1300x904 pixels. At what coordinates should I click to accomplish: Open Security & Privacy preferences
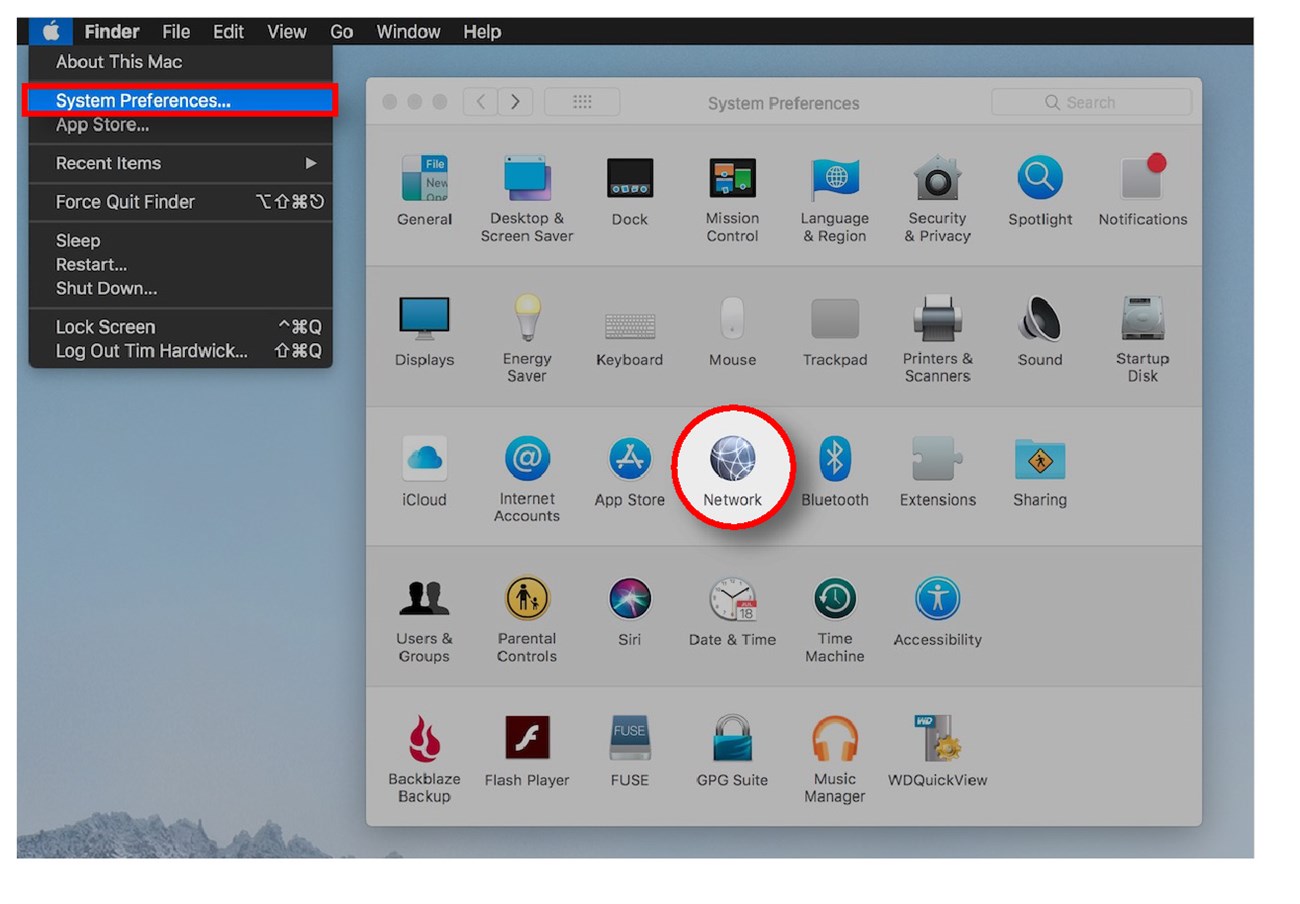(x=938, y=199)
